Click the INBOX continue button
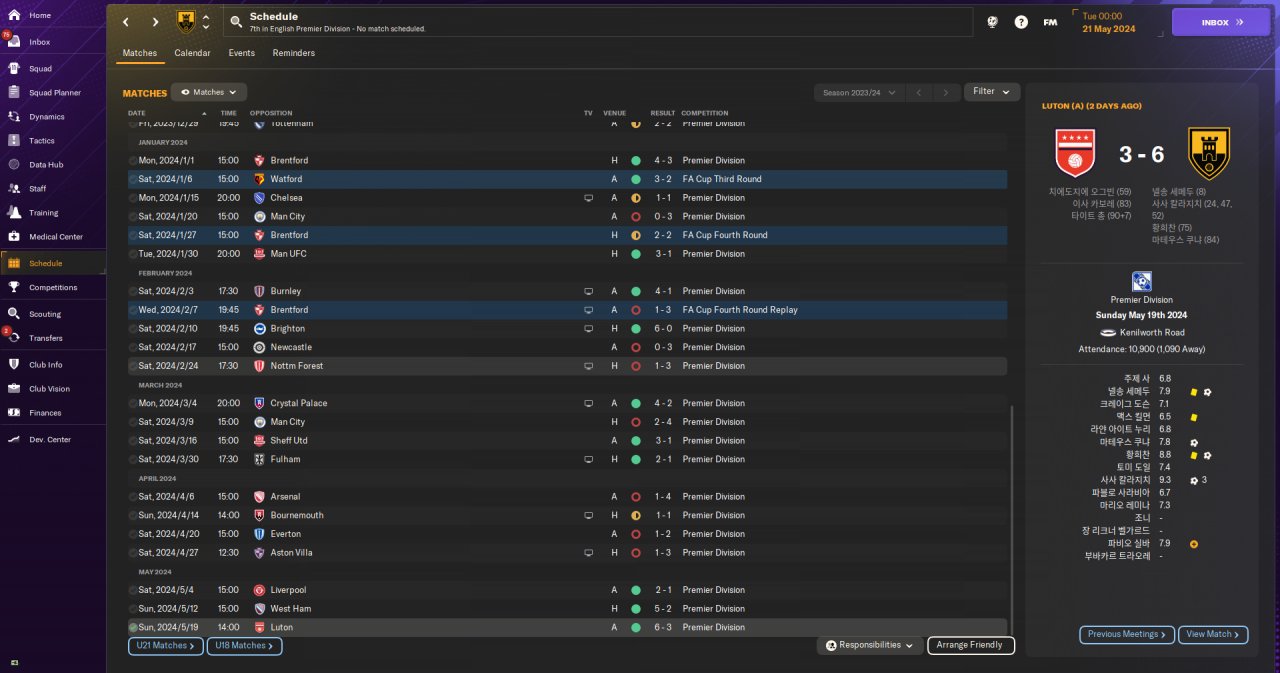The height and width of the screenshot is (673, 1280). point(1220,21)
